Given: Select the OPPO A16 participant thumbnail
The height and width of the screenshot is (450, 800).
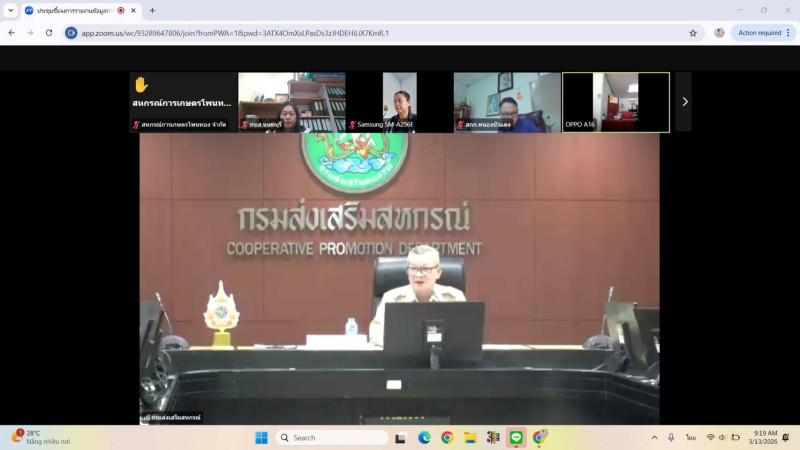Looking at the screenshot, I should pos(616,101).
